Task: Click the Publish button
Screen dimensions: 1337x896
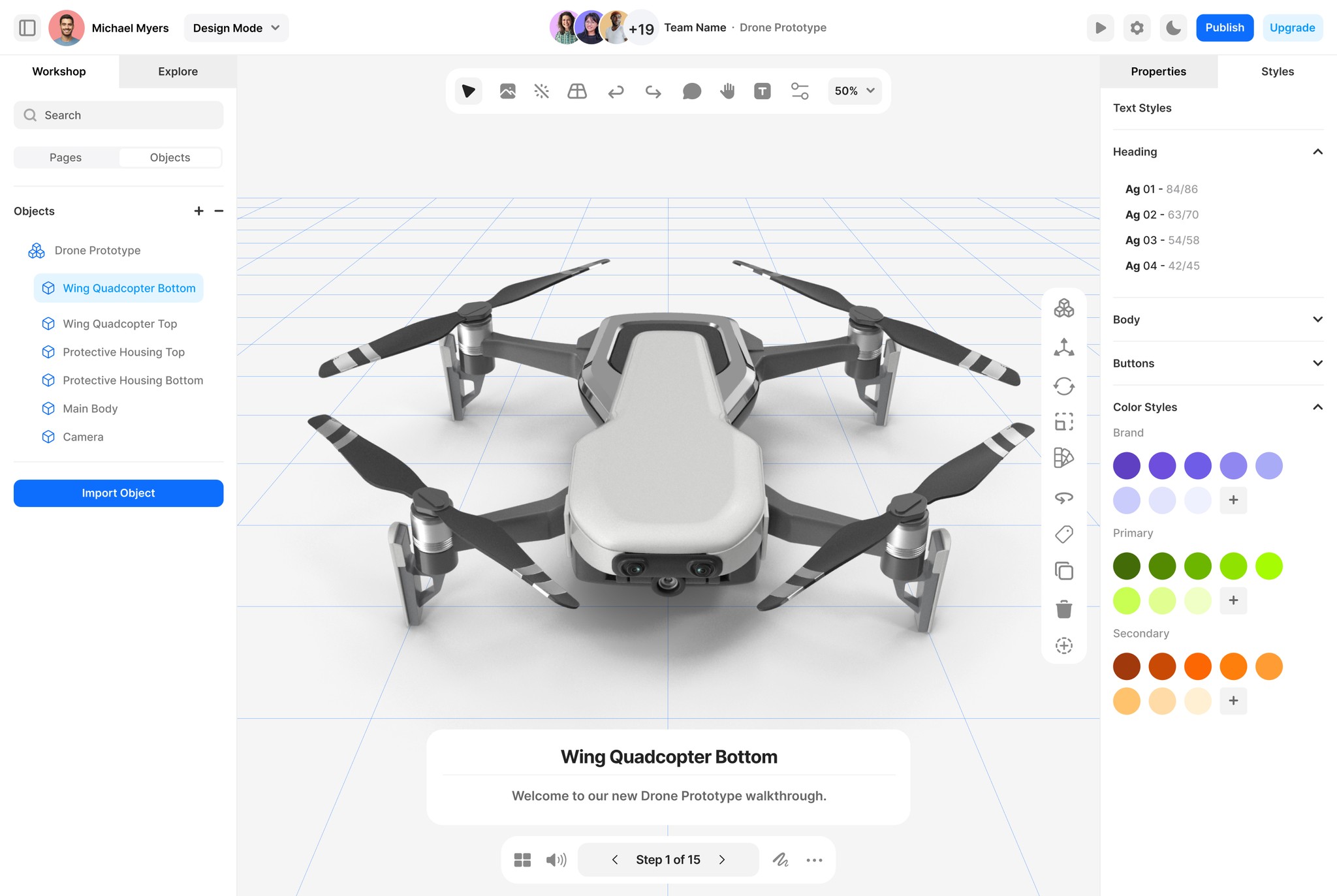Action: click(x=1224, y=27)
